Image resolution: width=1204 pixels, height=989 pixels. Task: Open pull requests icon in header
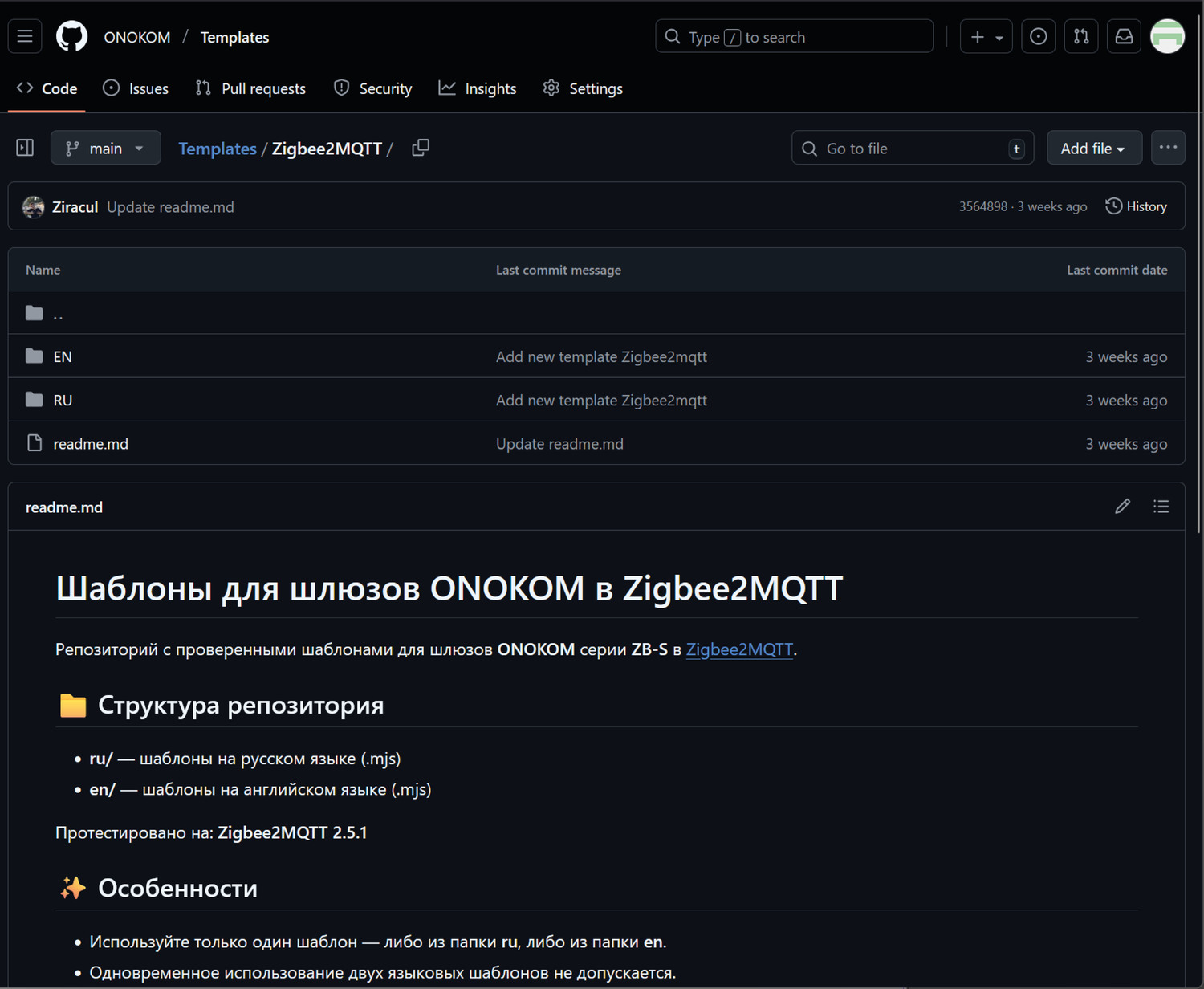pyautogui.click(x=1081, y=37)
